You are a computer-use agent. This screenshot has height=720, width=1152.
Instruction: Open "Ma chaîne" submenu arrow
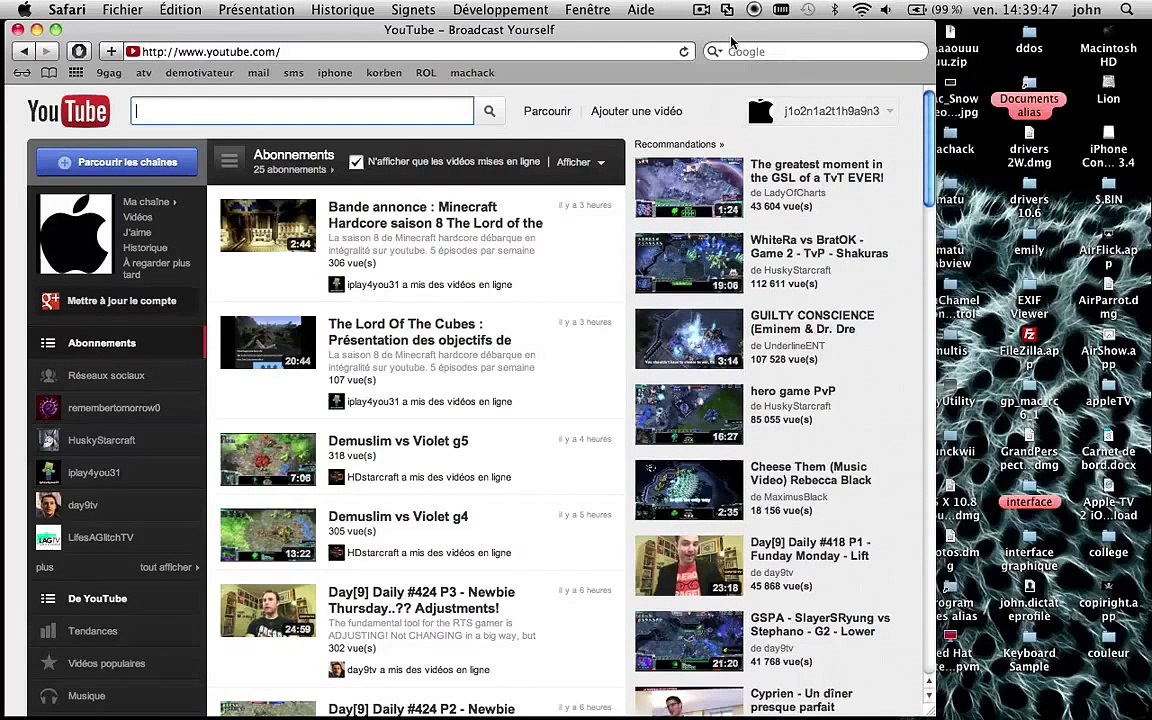tap(174, 202)
